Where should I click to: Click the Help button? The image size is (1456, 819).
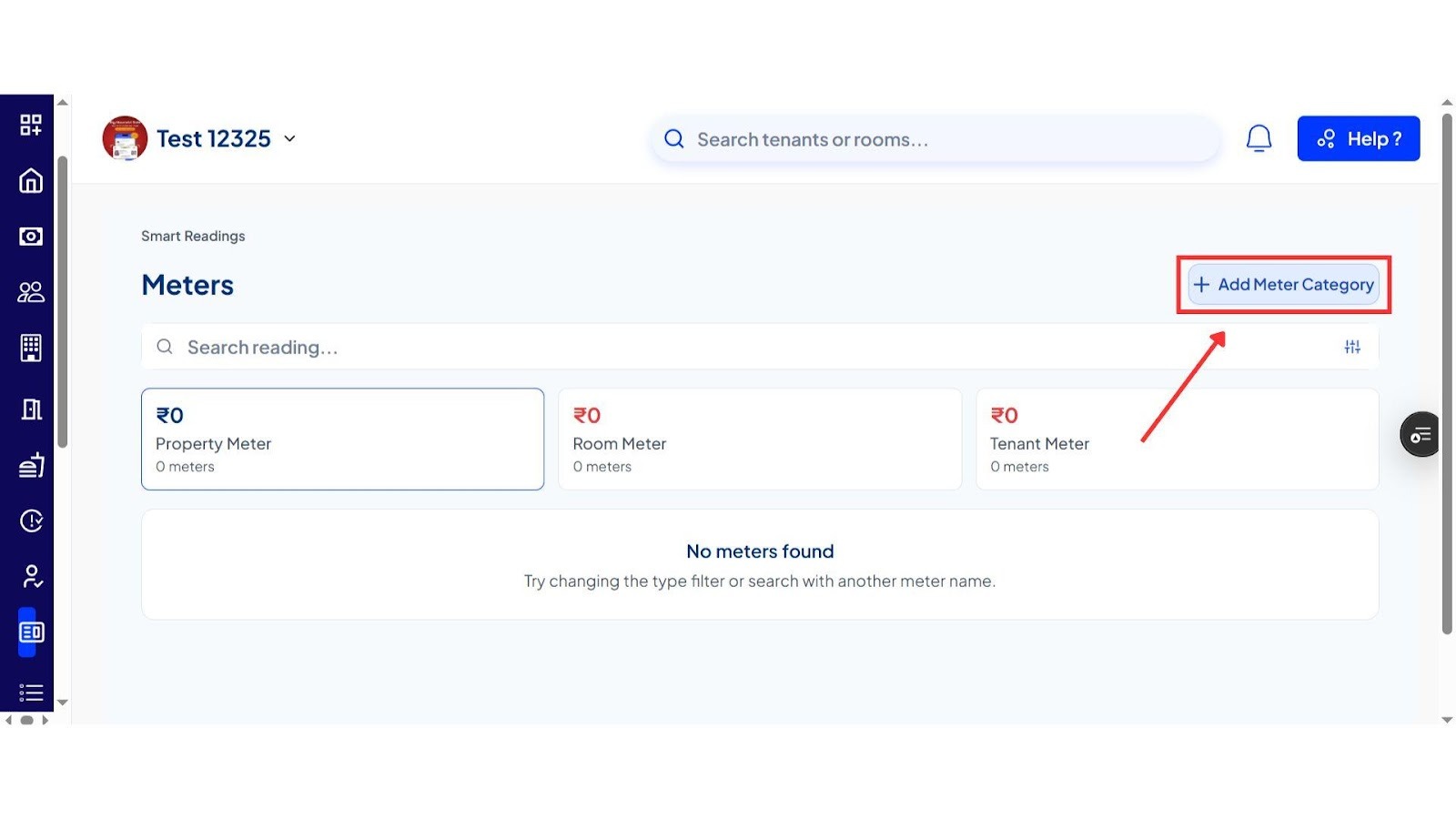click(1358, 138)
